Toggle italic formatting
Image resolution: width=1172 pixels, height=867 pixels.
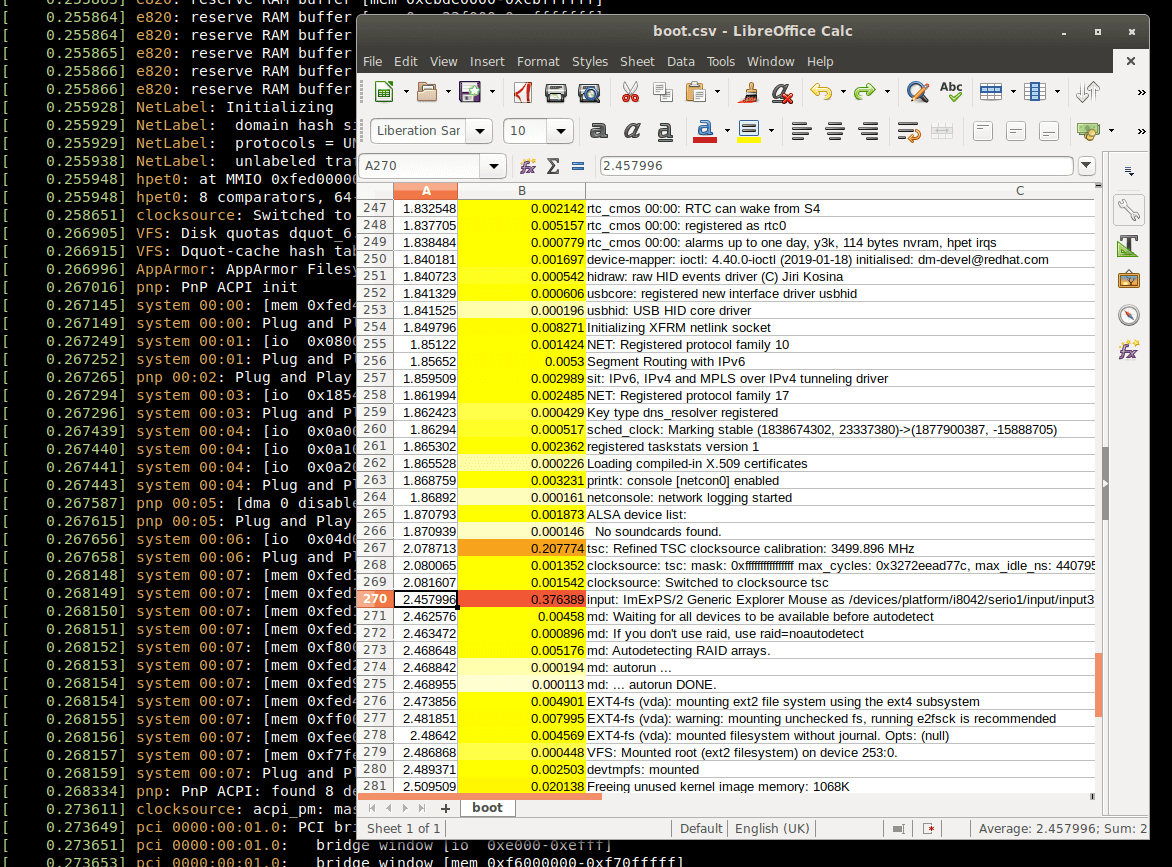point(632,131)
